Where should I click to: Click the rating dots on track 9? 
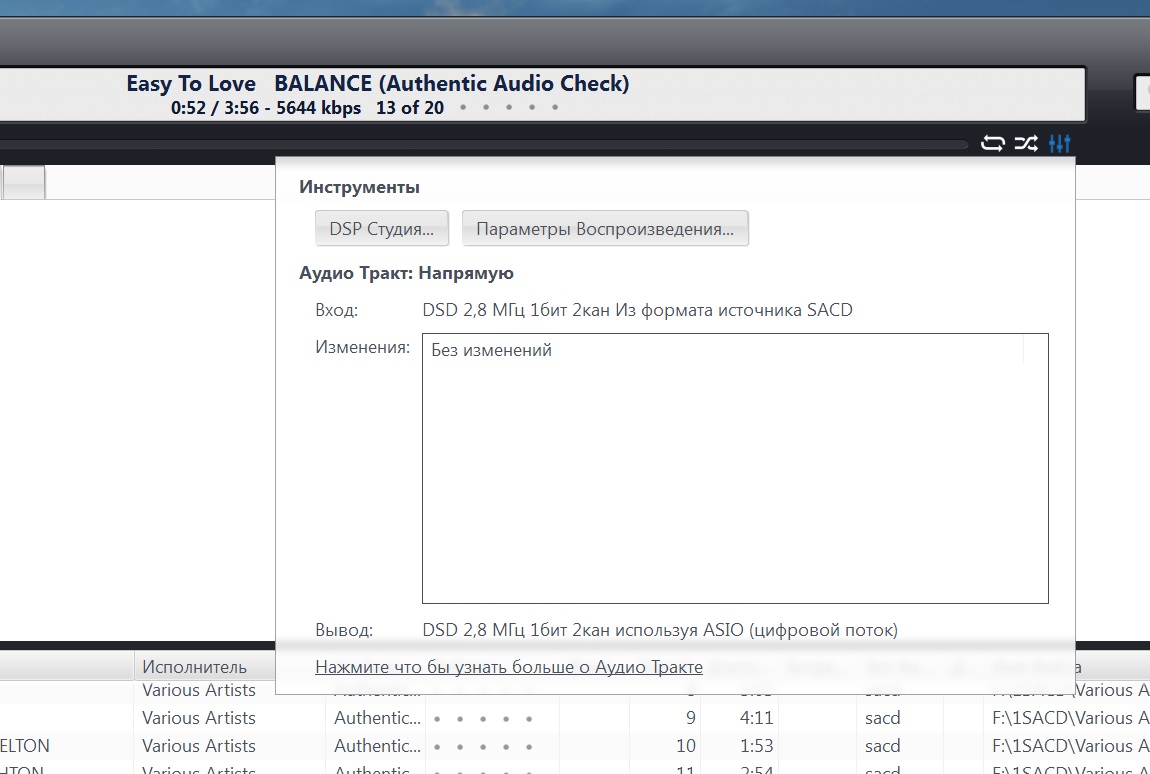480,719
